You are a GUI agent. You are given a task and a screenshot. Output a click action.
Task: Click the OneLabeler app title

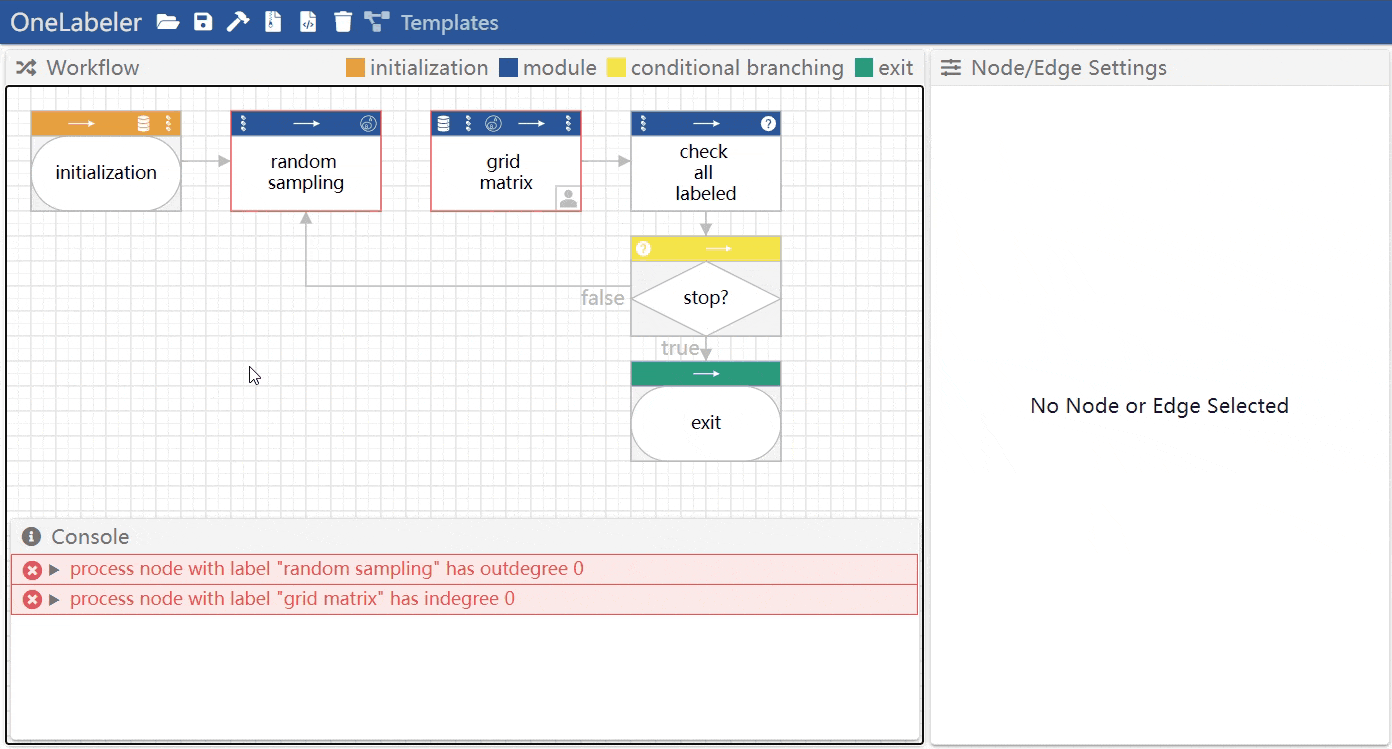point(76,23)
